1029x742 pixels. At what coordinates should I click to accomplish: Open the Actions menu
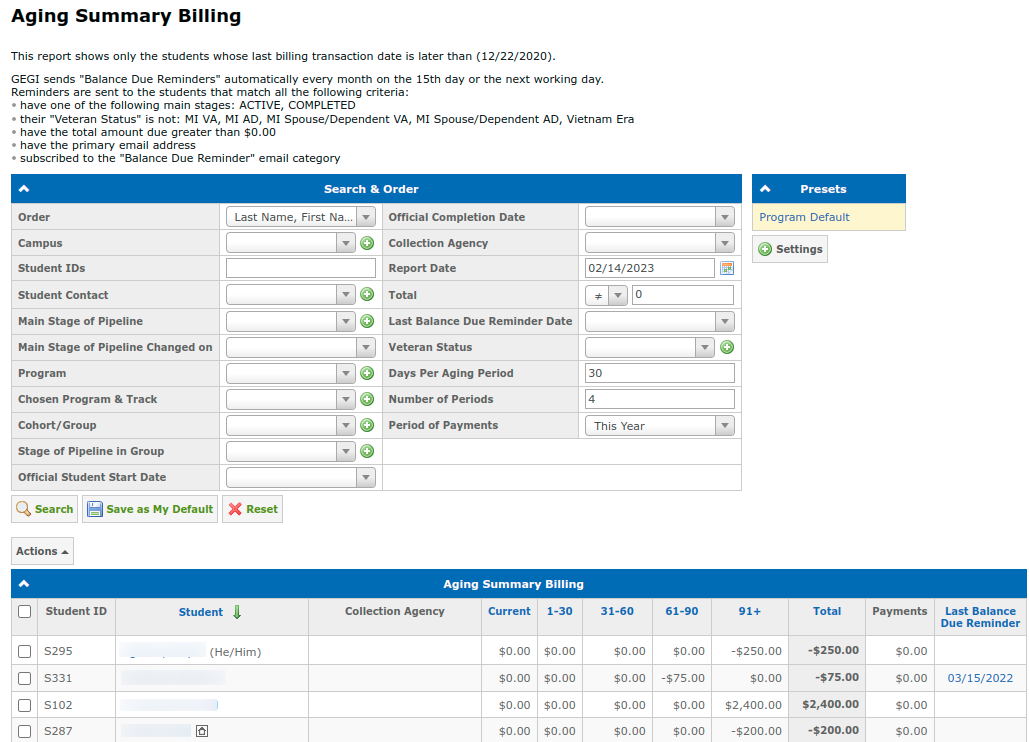point(42,551)
